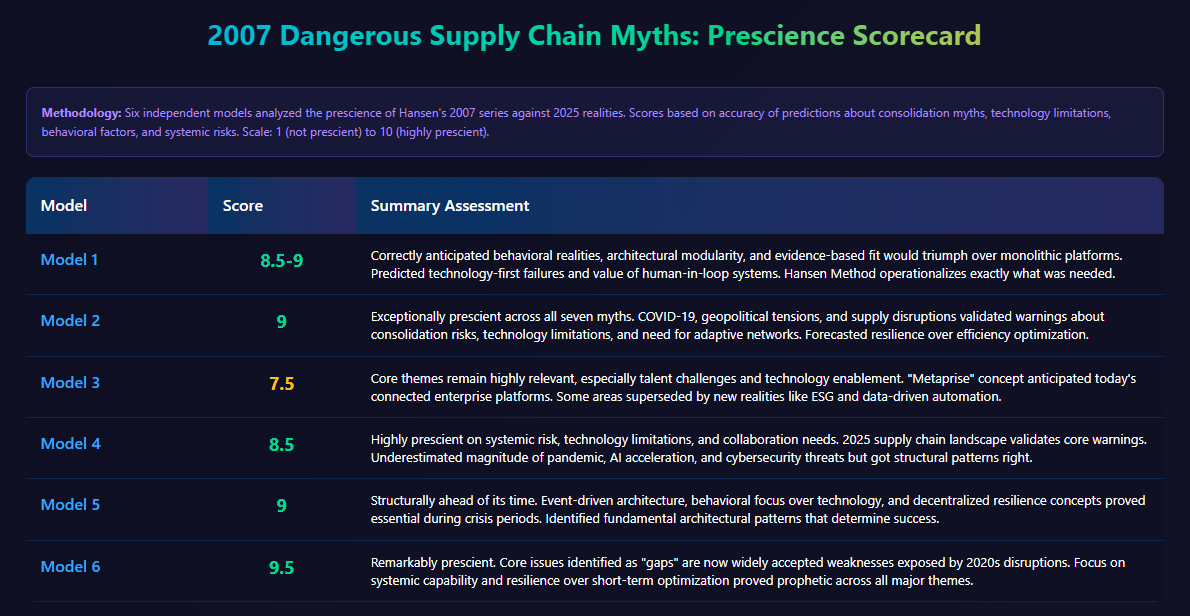This screenshot has height=616, width=1190.
Task: Click the 9.5 score for Model 6
Action: pyautogui.click(x=281, y=568)
